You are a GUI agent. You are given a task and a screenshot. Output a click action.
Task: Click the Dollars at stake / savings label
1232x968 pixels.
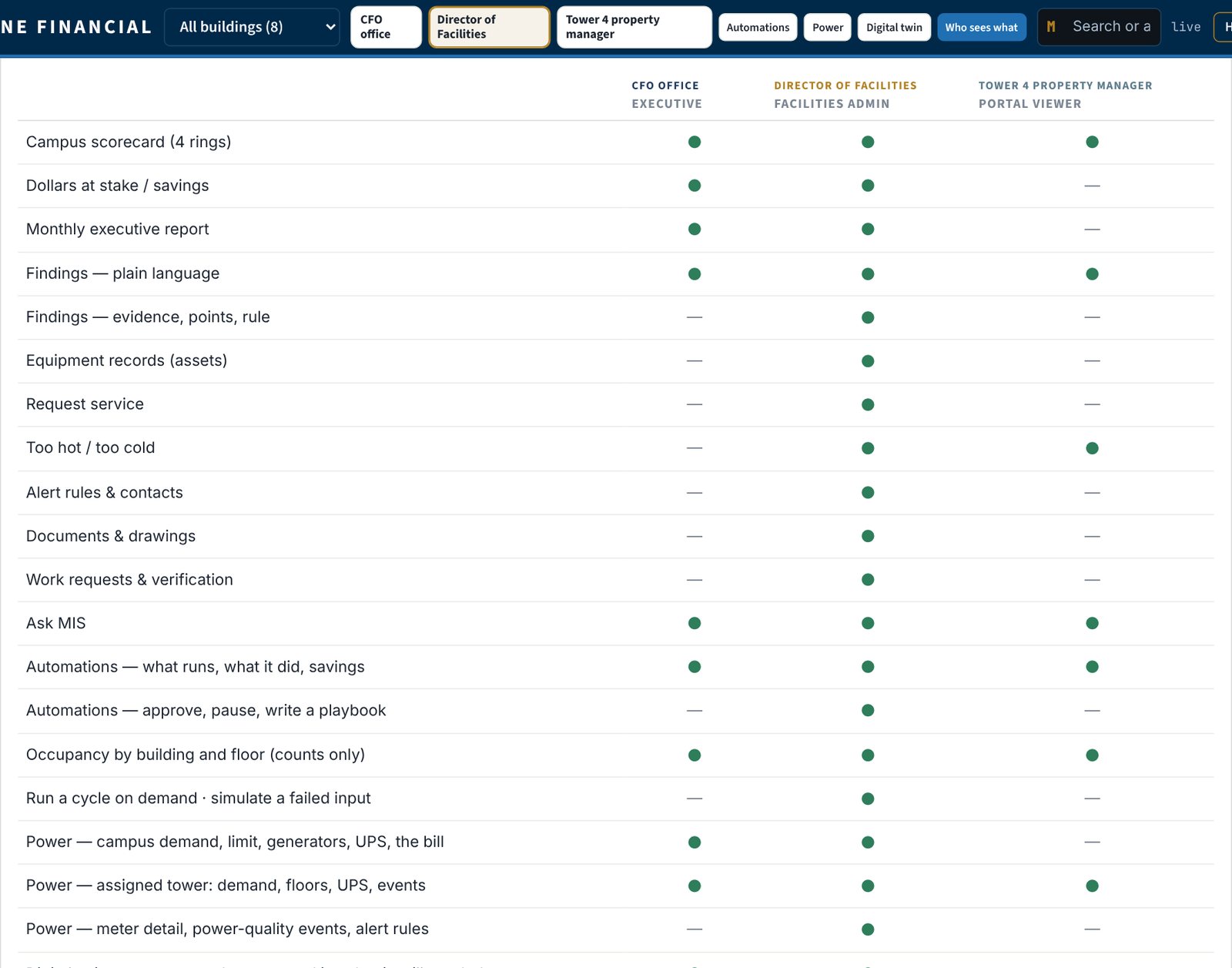tap(118, 186)
